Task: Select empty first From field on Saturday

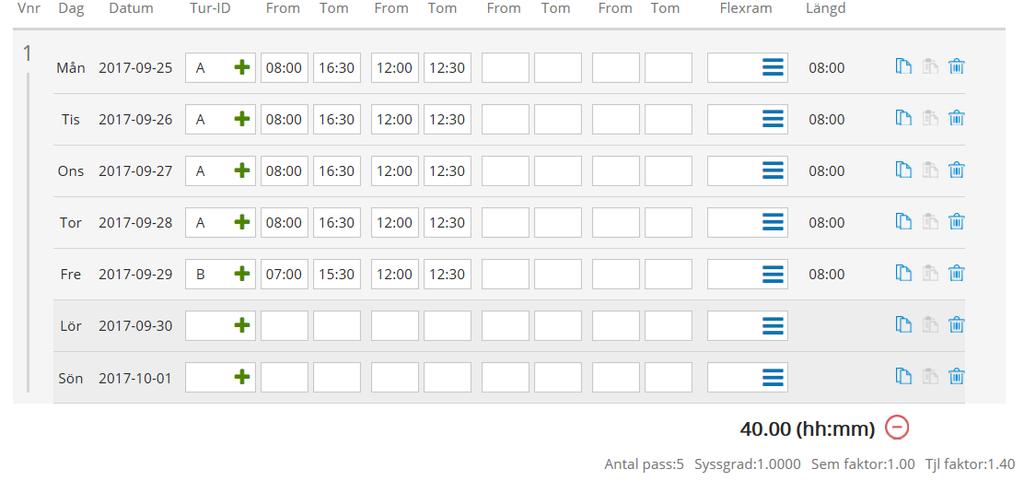Action: click(284, 326)
